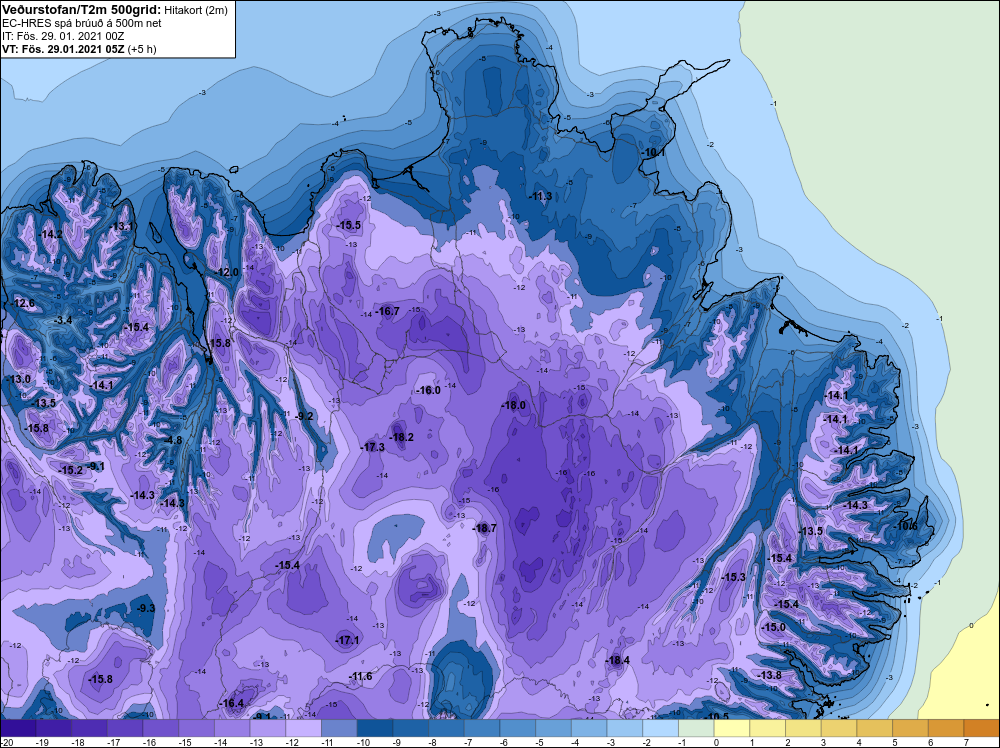Click the -16.4 temperature label

(232, 703)
